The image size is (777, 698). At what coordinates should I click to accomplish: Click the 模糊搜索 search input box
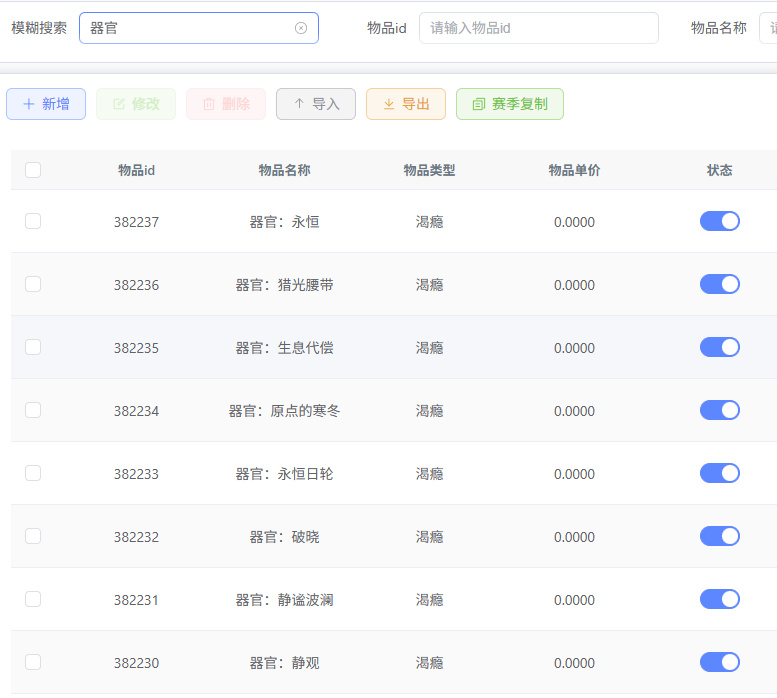pos(190,28)
